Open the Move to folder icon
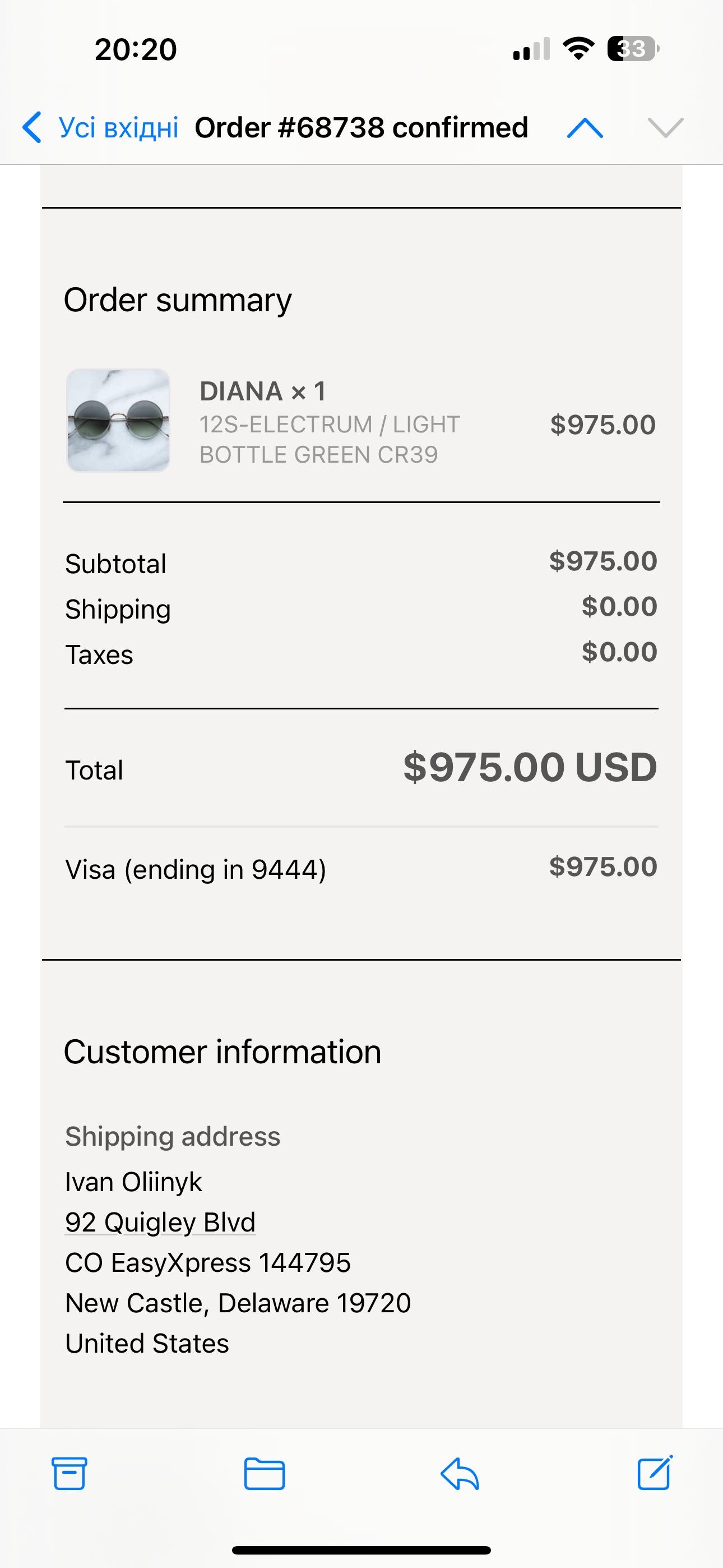Screen dimensions: 723x1568 (264, 1474)
